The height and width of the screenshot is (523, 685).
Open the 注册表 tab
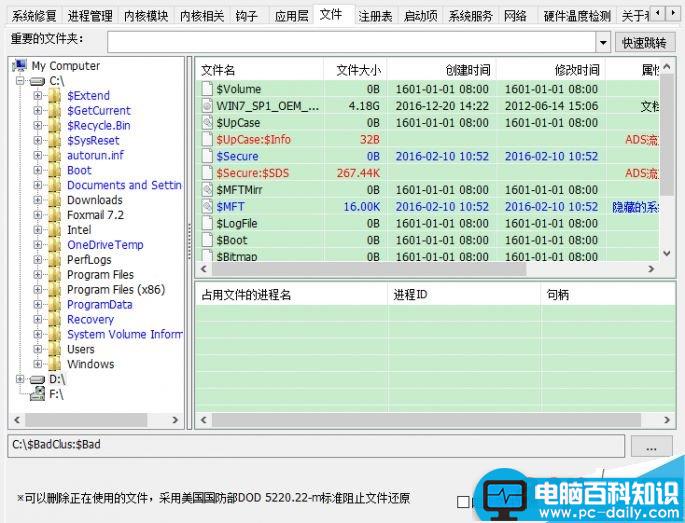pyautogui.click(x=375, y=16)
